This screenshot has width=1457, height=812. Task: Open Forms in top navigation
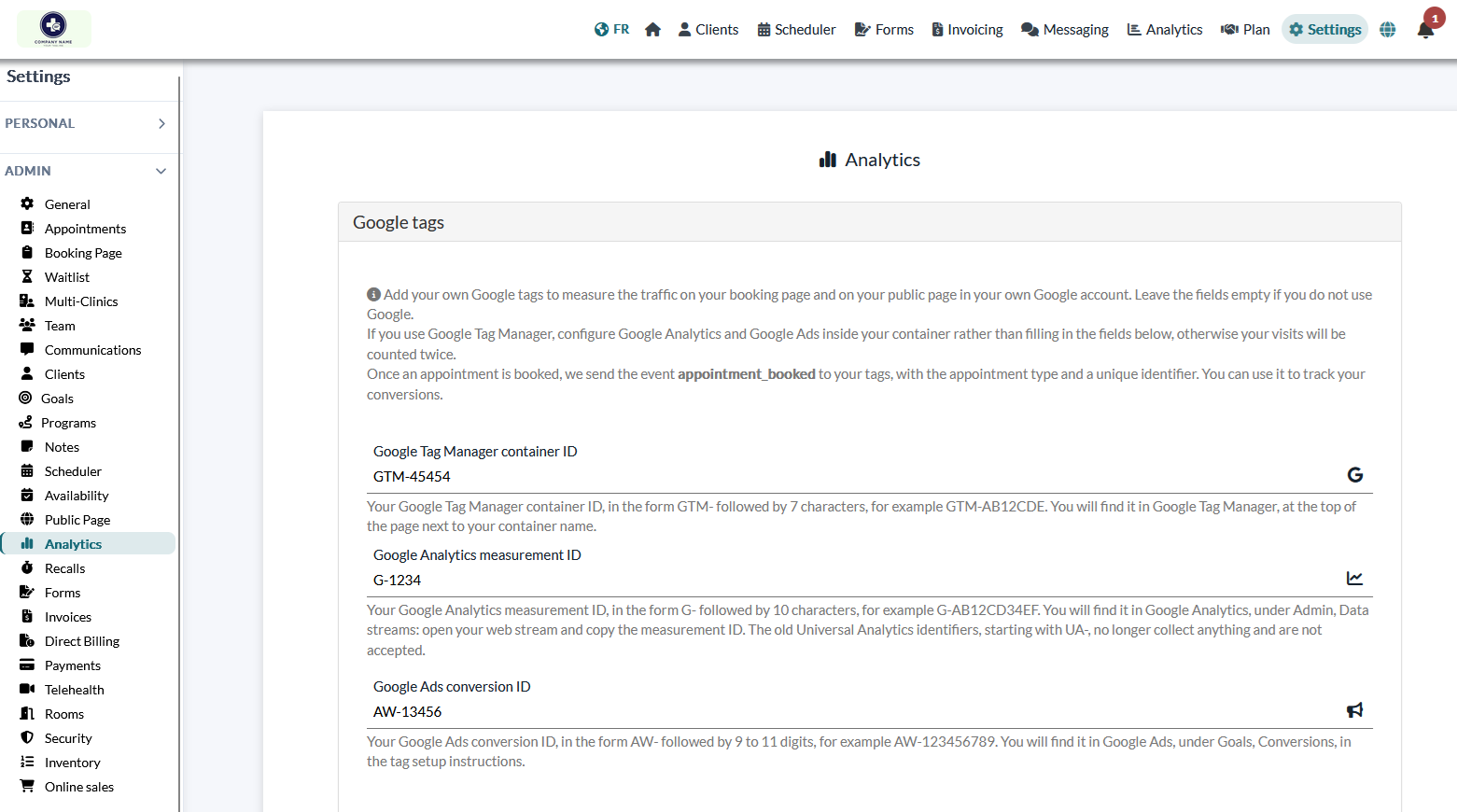(x=885, y=29)
